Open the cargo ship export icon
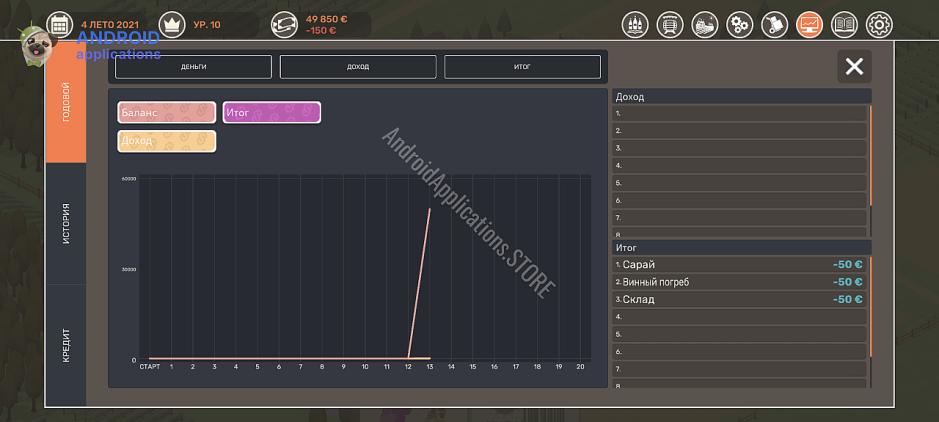 coord(705,25)
